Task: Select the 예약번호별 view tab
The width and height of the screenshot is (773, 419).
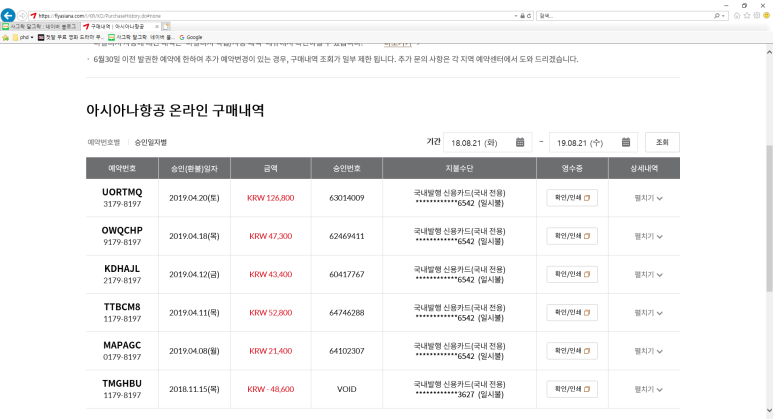Action: (x=104, y=142)
